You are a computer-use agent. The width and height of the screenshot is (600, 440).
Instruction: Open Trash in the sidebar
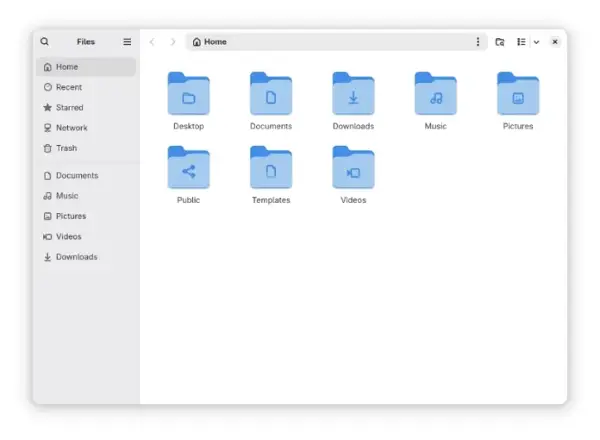click(66, 148)
